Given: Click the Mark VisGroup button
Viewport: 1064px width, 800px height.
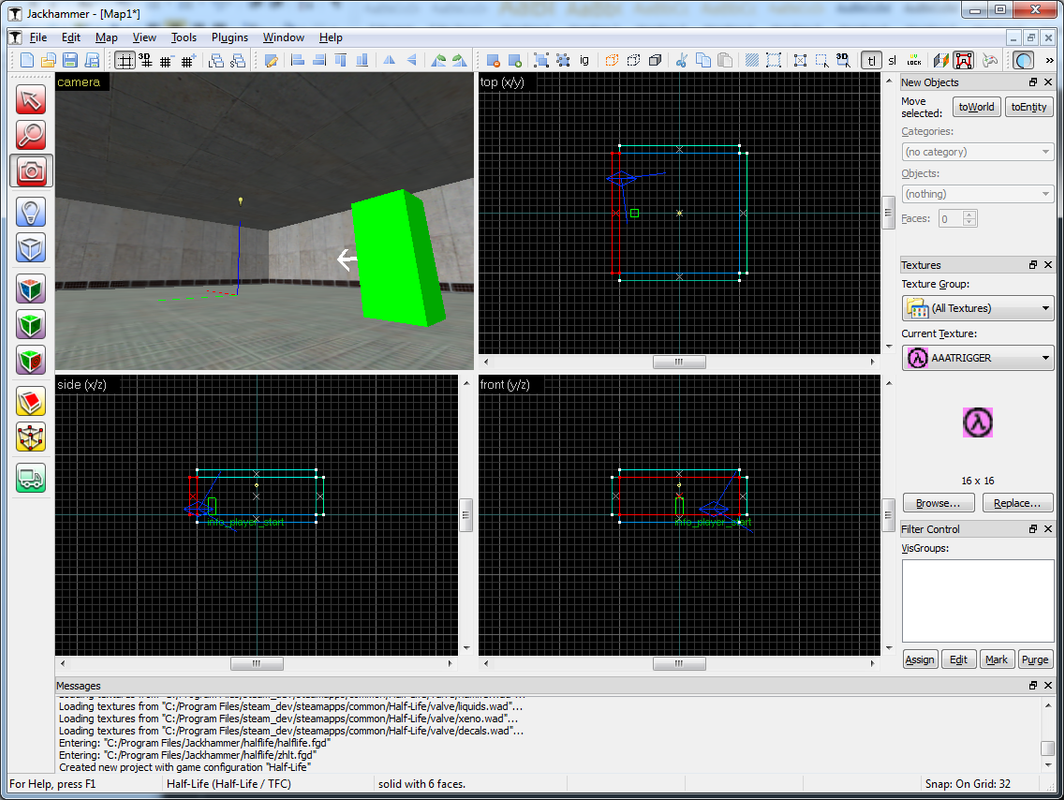Looking at the screenshot, I should click(x=996, y=660).
